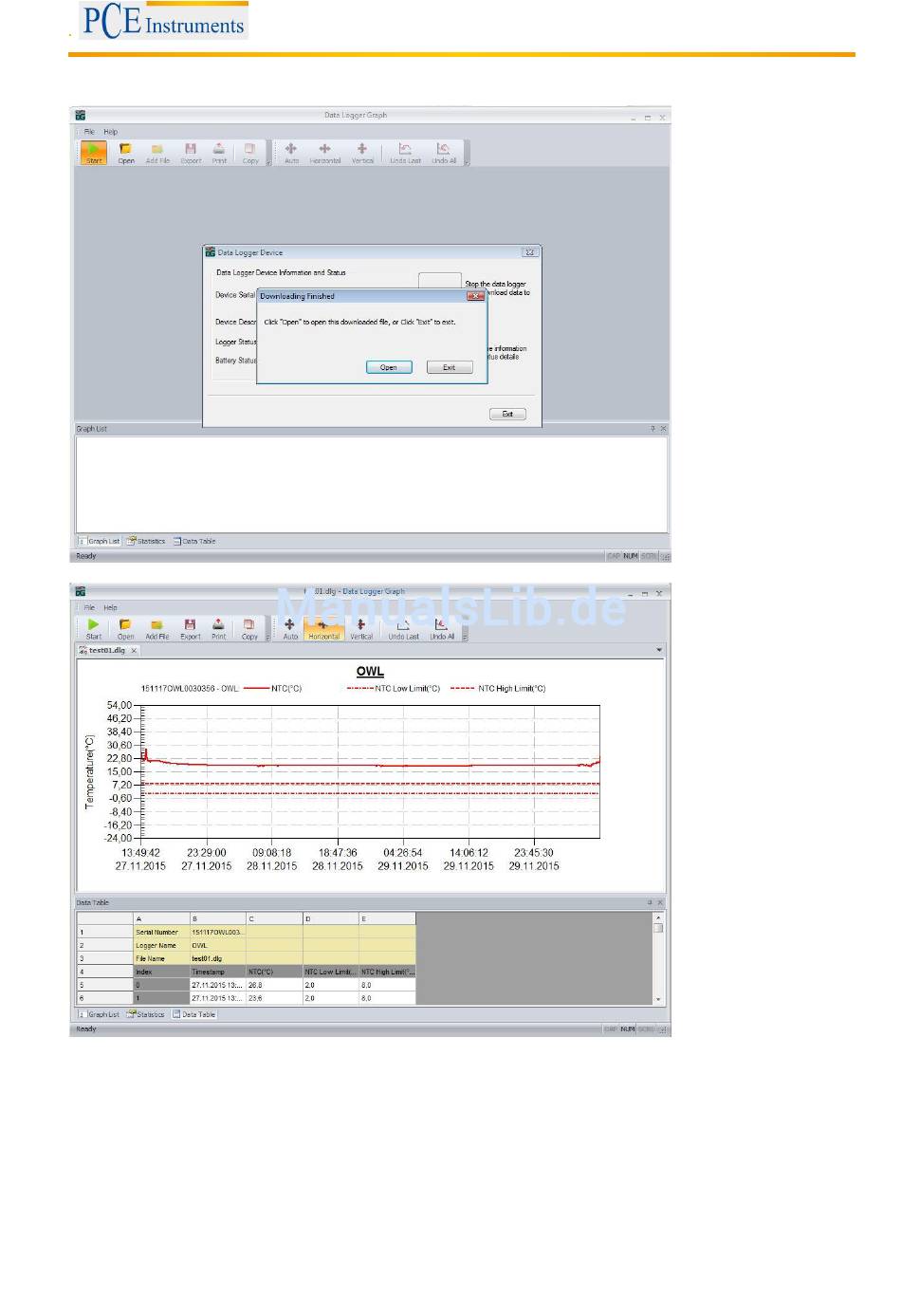Click Logger Name cell in Data Table

(161, 945)
